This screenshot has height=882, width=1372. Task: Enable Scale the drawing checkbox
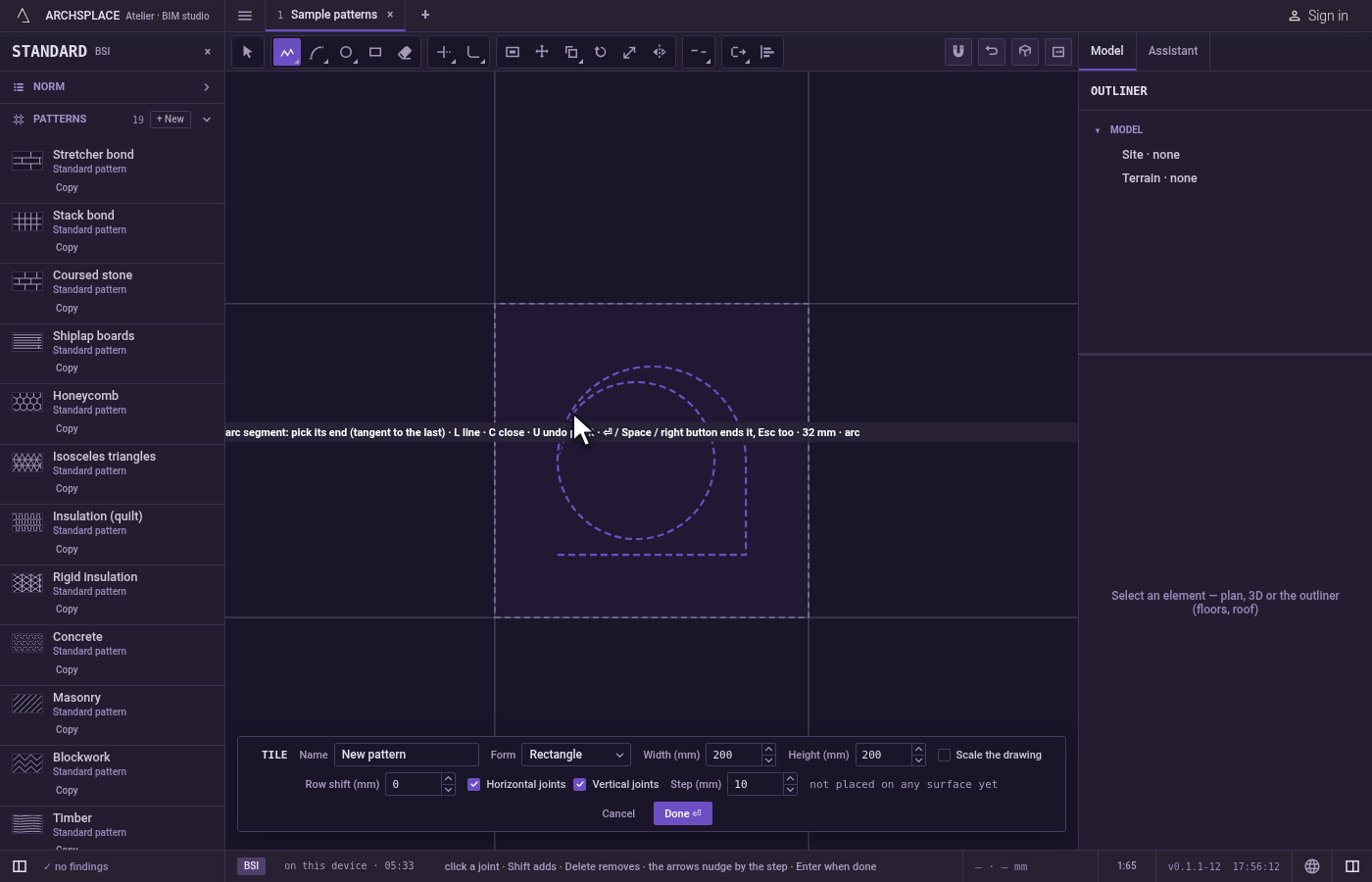pos(945,755)
